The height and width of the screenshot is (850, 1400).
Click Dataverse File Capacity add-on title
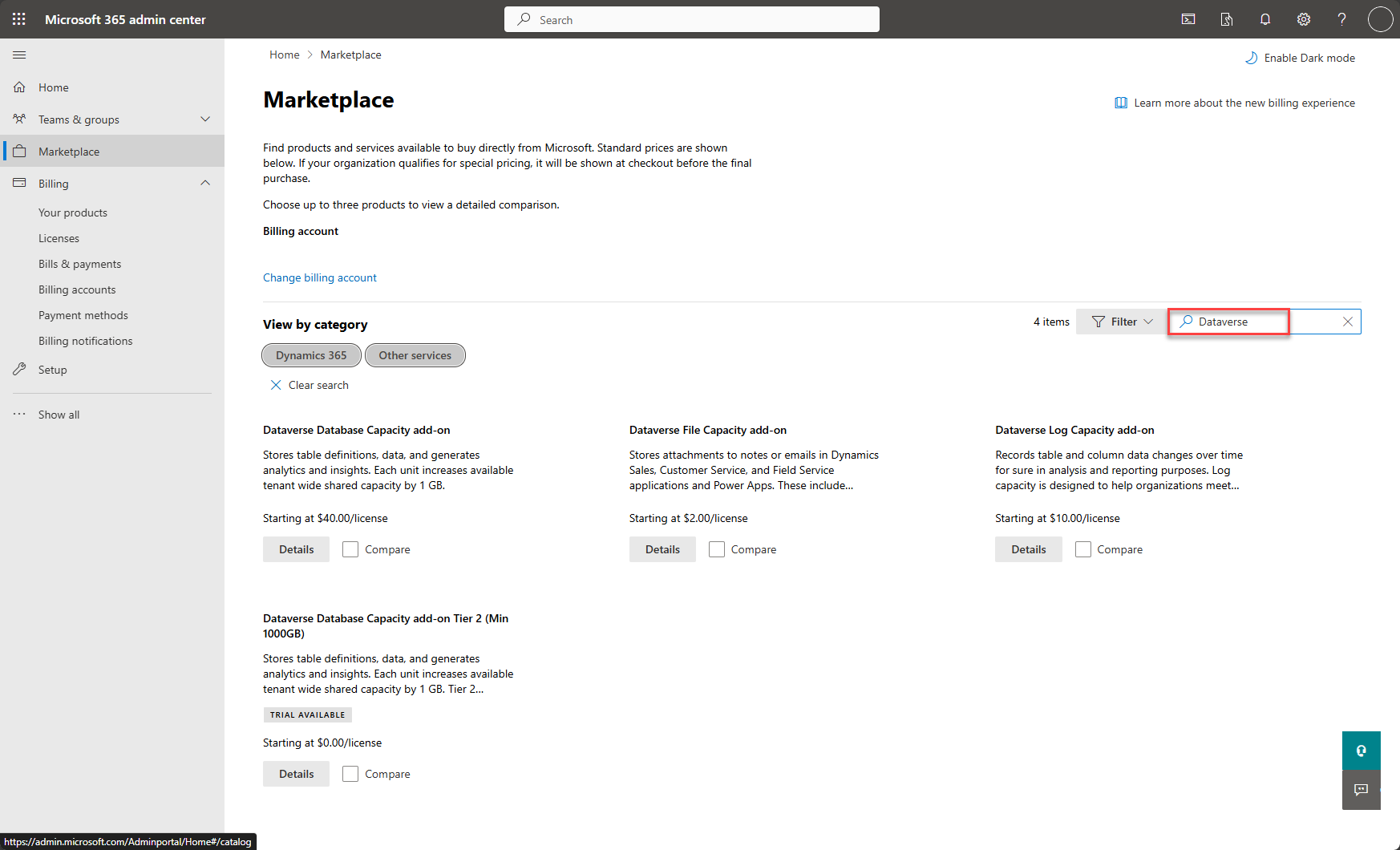[708, 430]
